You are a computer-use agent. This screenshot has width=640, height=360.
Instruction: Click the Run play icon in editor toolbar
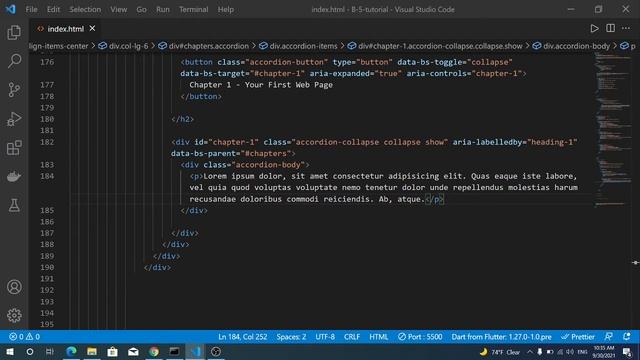point(594,29)
